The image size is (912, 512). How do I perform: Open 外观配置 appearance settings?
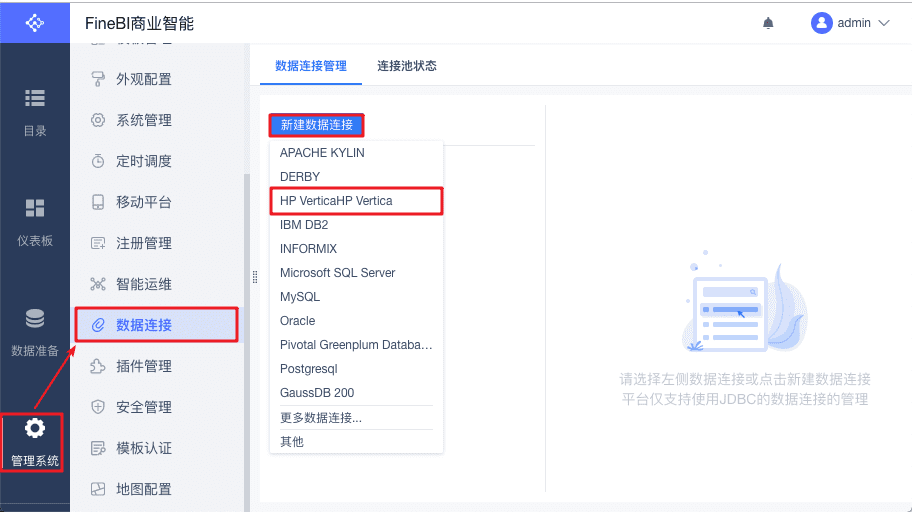click(x=143, y=79)
